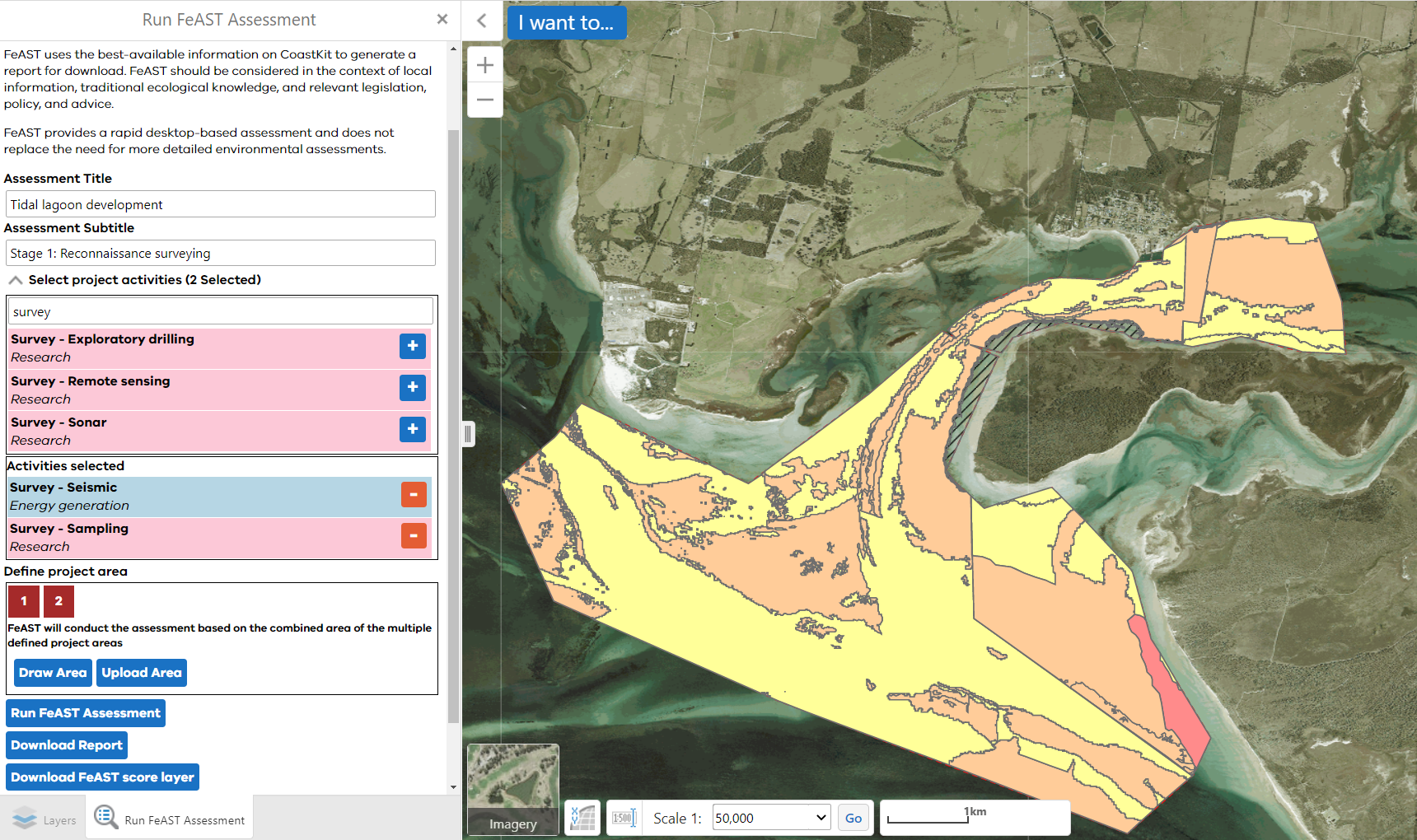Open the coordinates grid tool icon
The width and height of the screenshot is (1417, 840).
pos(582,818)
